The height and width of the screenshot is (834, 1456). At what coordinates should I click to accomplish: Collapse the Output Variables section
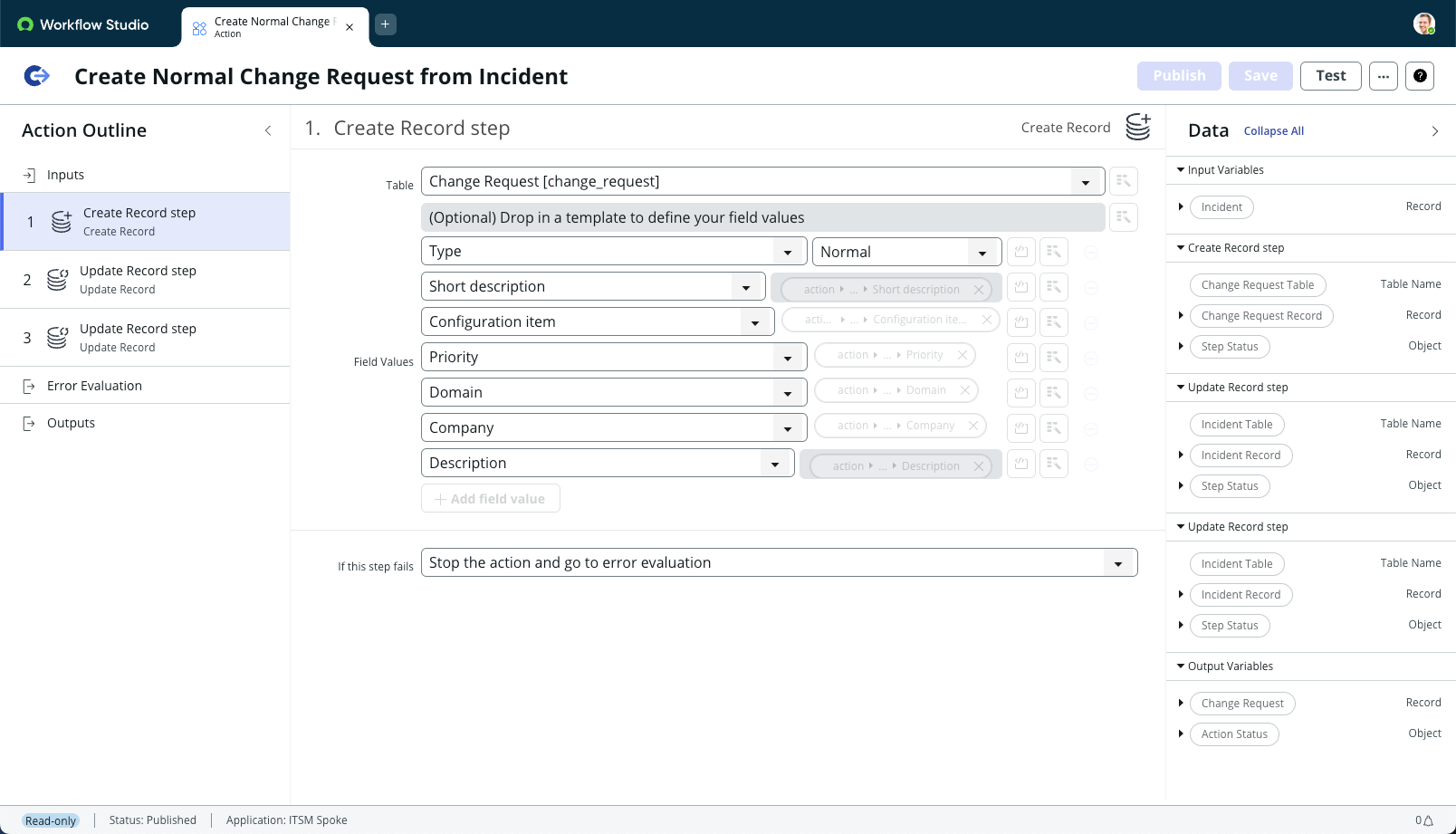[x=1181, y=666]
